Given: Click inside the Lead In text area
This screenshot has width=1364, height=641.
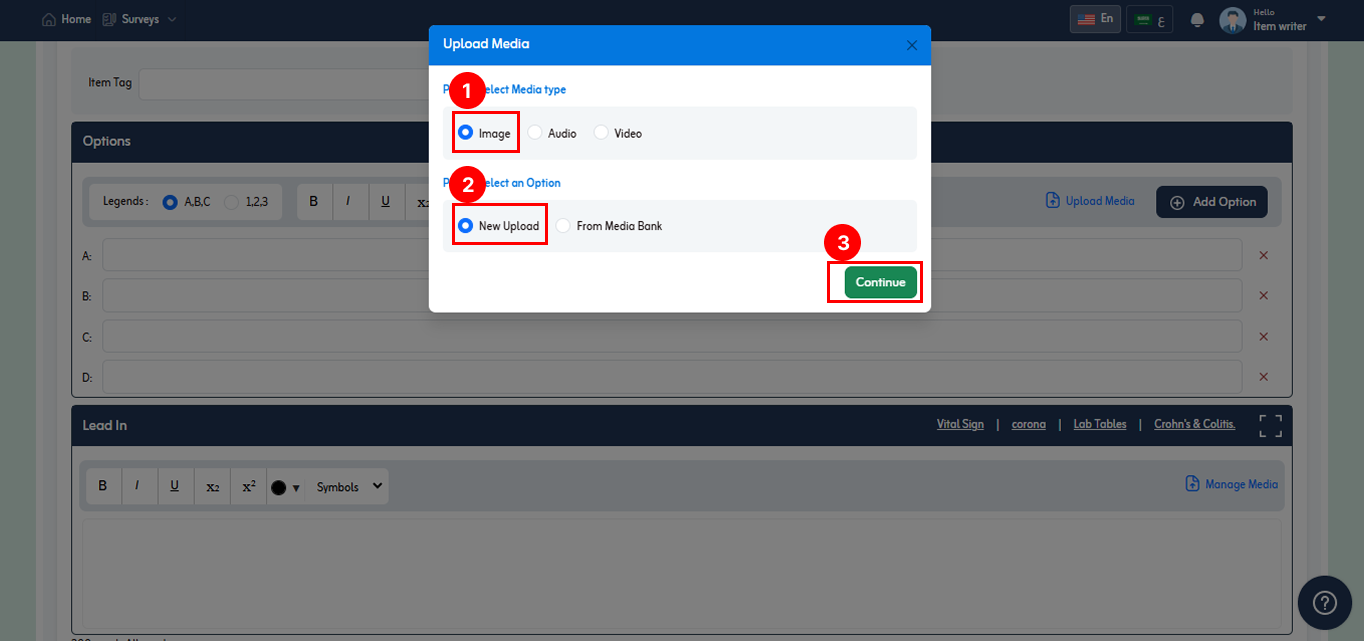Looking at the screenshot, I should [681, 572].
